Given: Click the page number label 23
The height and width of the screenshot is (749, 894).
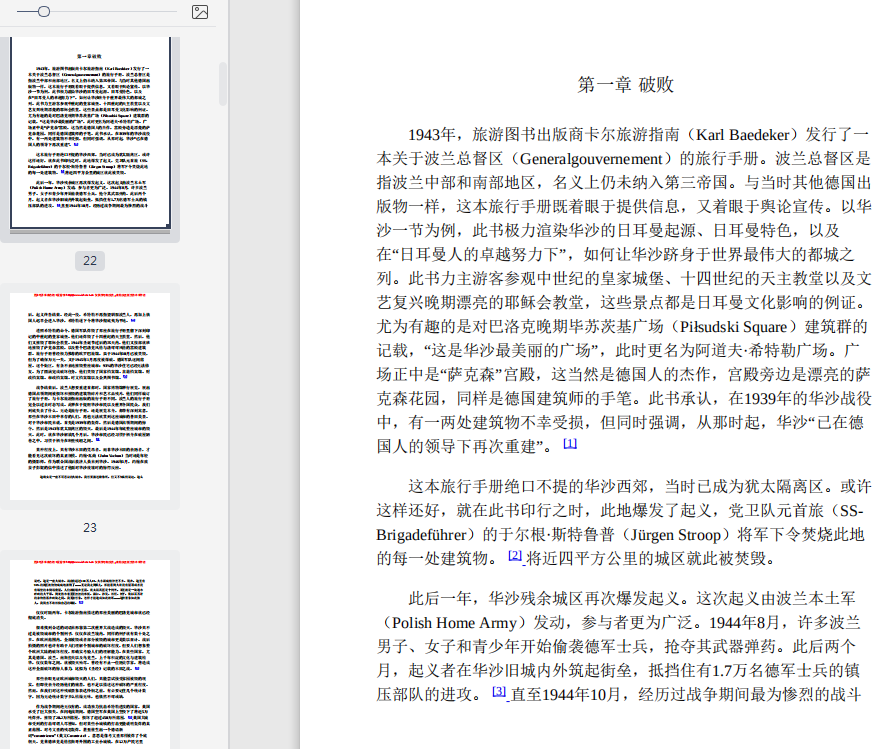Looking at the screenshot, I should coord(90,528).
